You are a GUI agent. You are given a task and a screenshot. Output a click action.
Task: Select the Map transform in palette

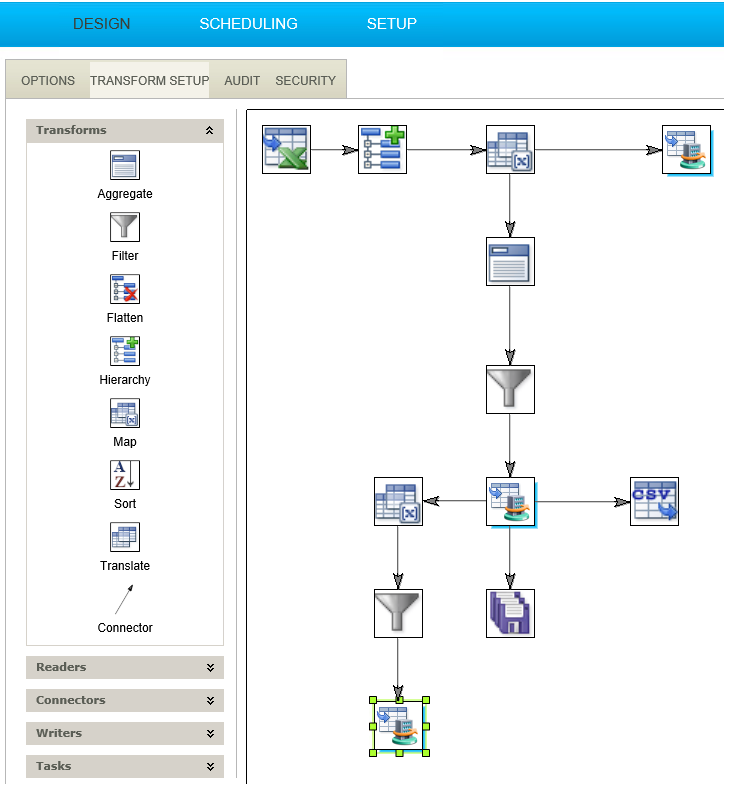(x=125, y=413)
